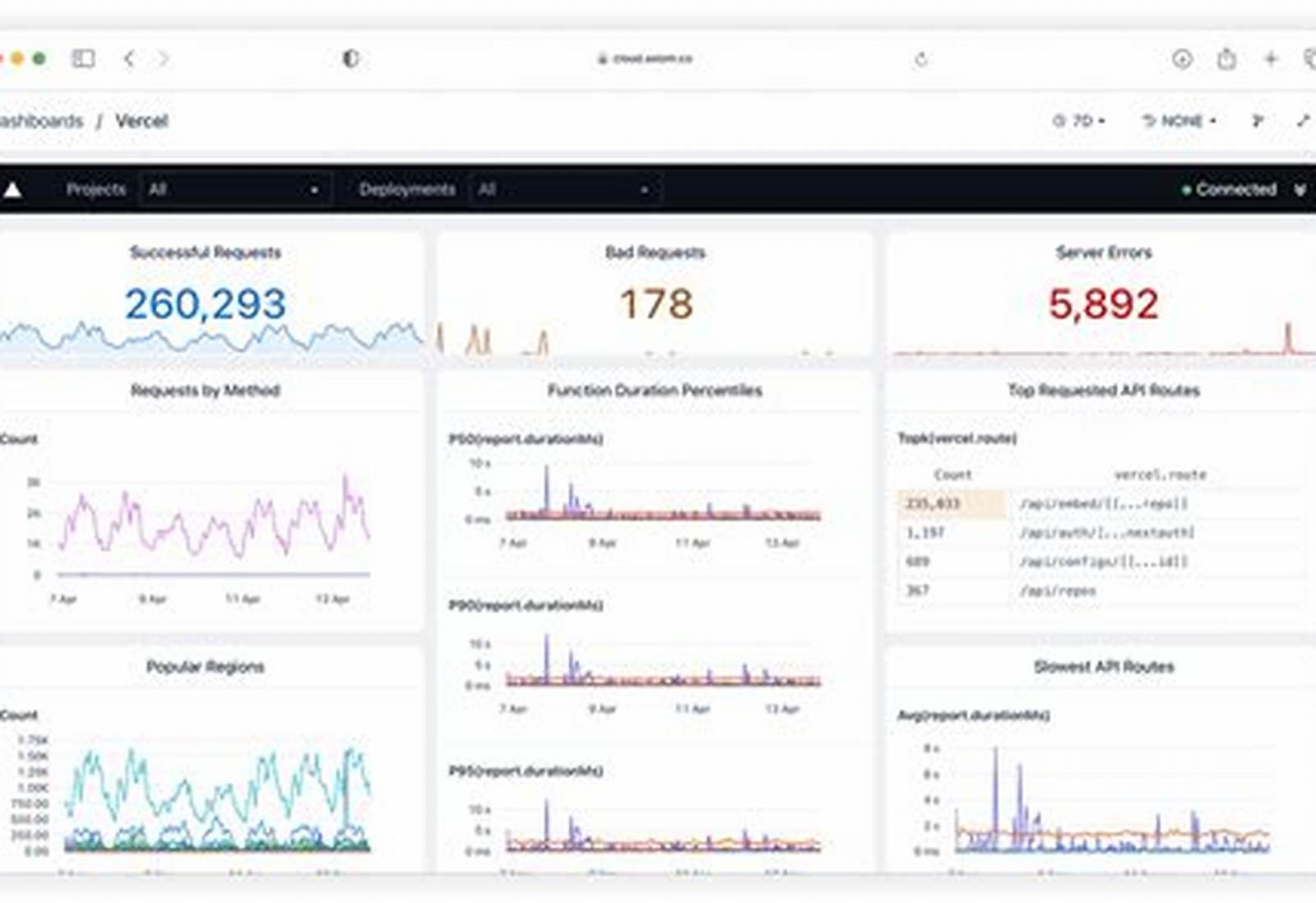Click the Popular Regions panel title
The width and height of the screenshot is (1316, 903).
[x=205, y=666]
